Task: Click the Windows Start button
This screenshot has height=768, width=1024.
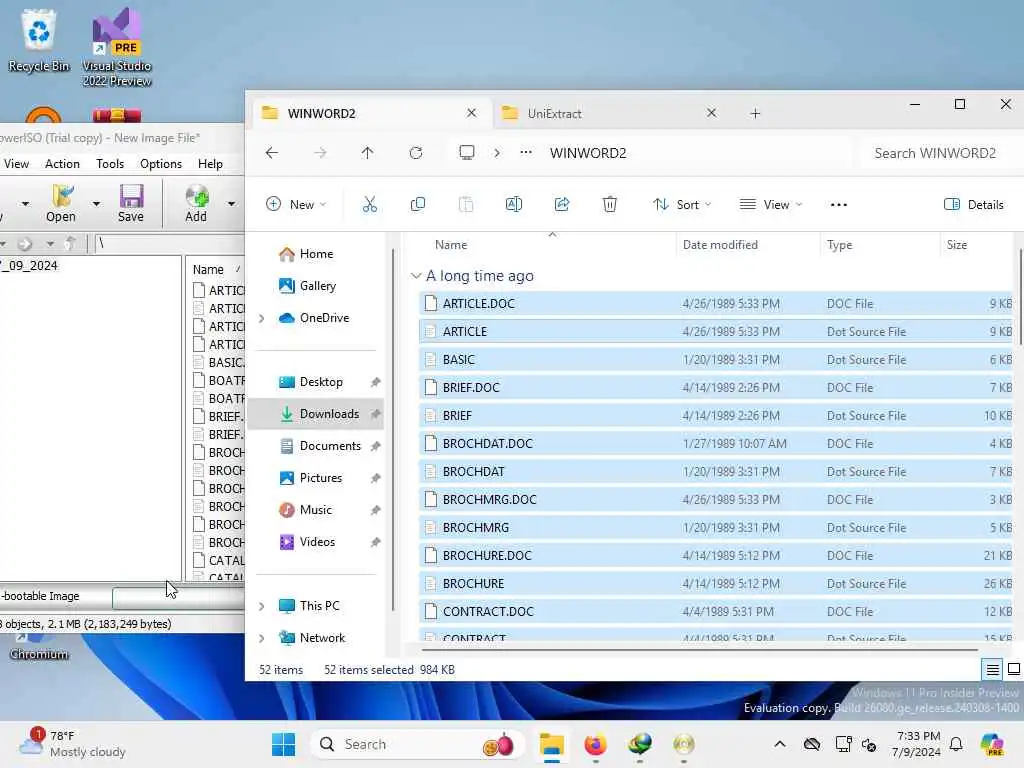Action: 283,744
